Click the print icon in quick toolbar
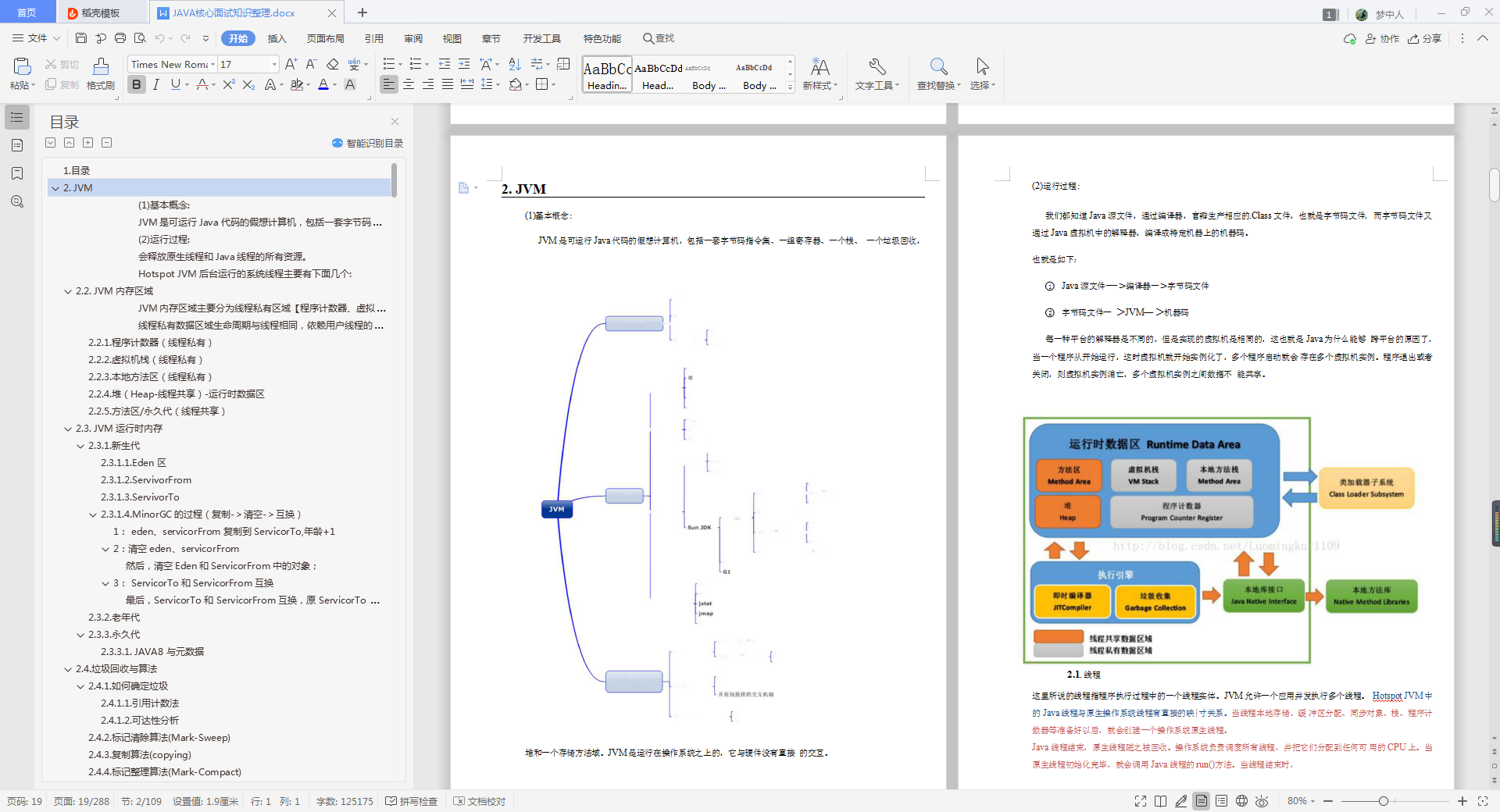 point(120,38)
